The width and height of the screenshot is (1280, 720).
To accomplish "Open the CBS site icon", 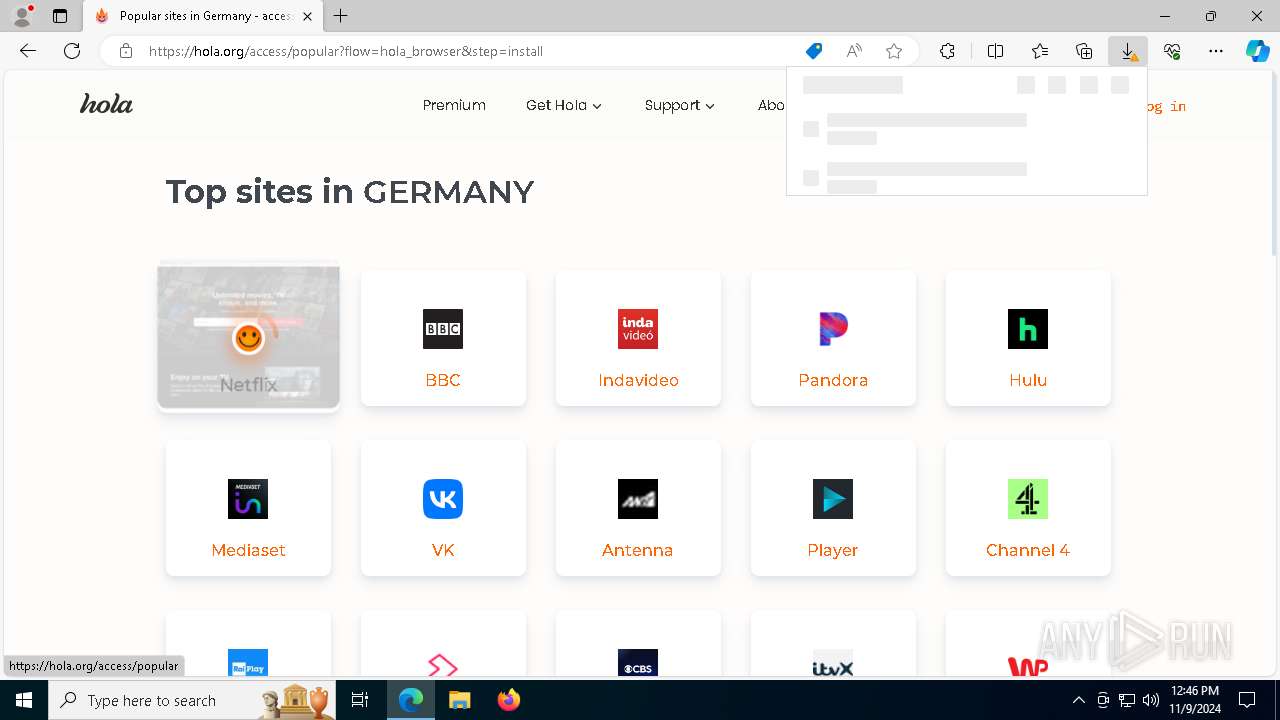I will (x=638, y=664).
